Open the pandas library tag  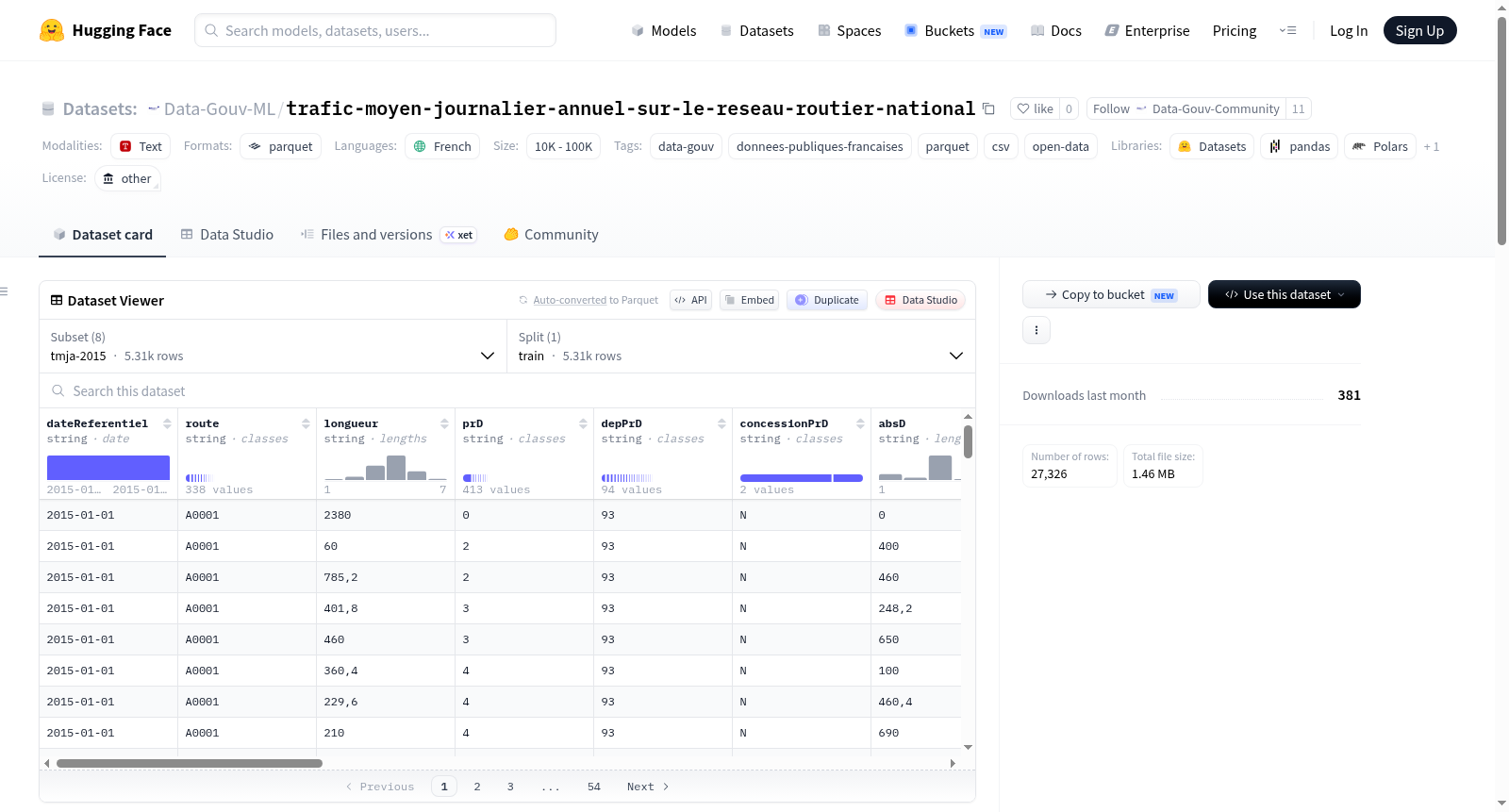pyautogui.click(x=1299, y=146)
